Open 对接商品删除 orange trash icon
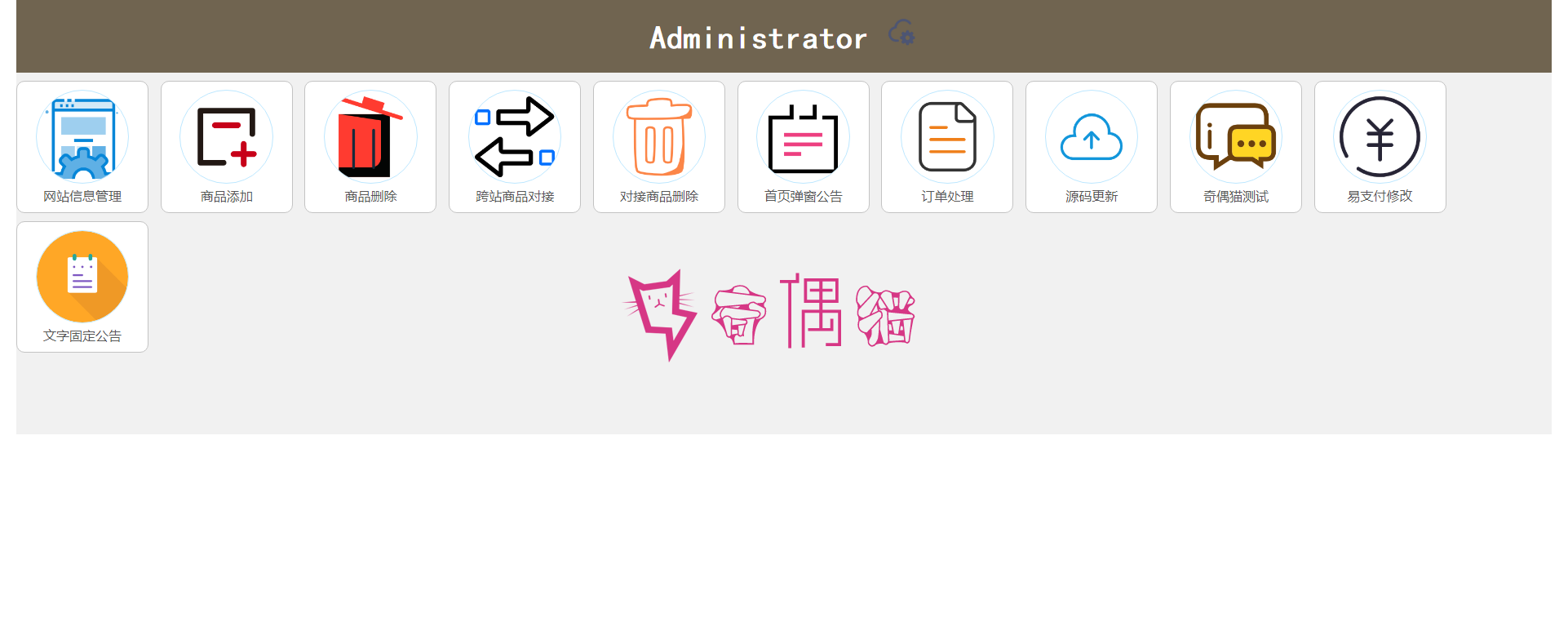Image resolution: width=1568 pixels, height=631 pixels. pos(659,136)
